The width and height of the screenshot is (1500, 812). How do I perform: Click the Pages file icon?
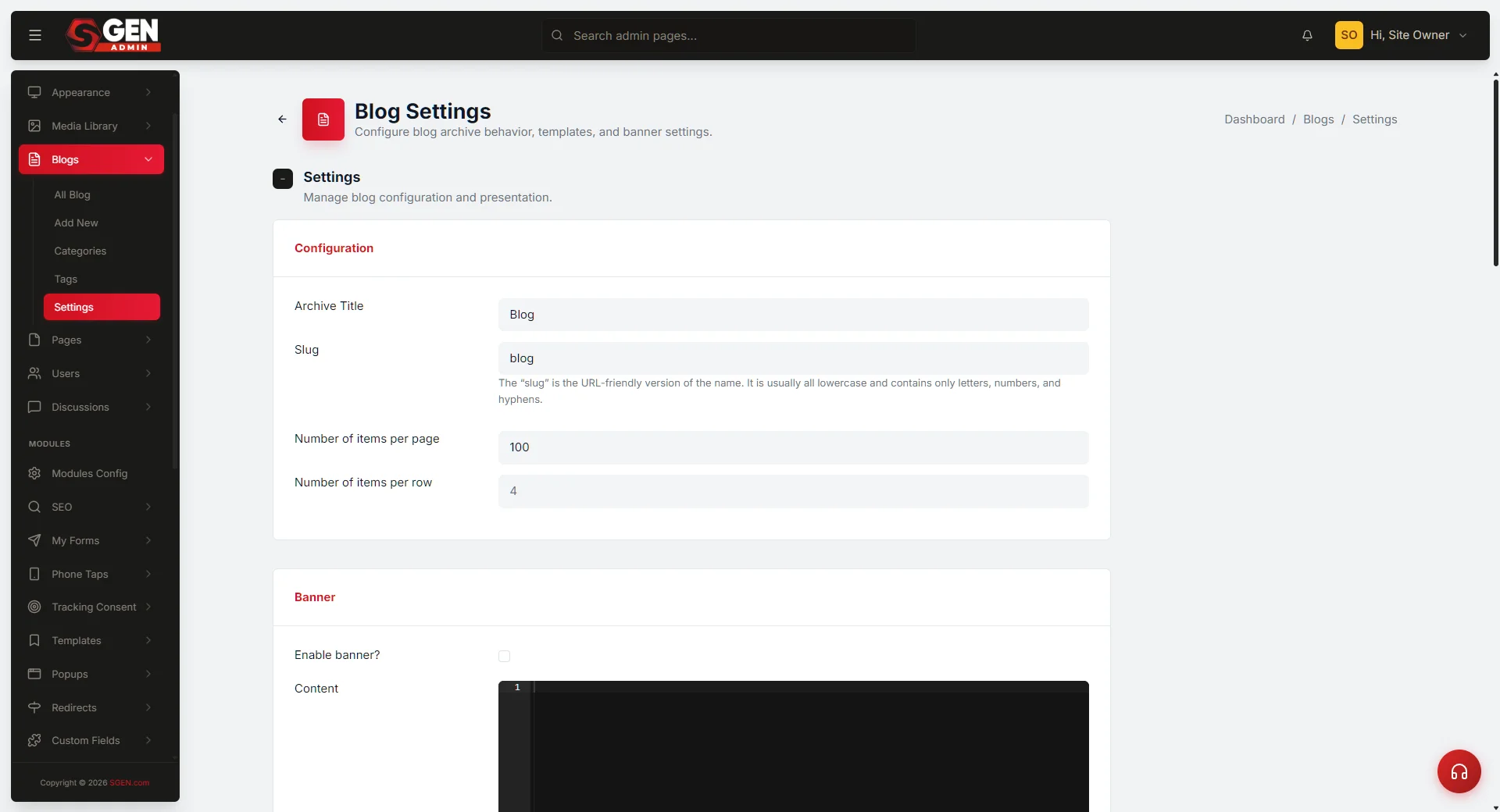(34, 340)
